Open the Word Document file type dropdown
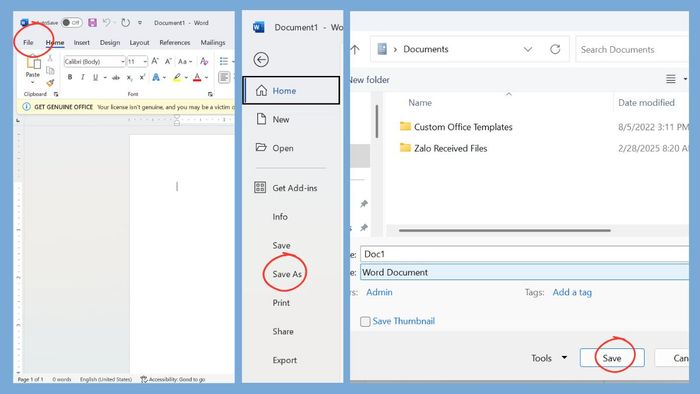The height and width of the screenshot is (394, 700). pos(525,272)
